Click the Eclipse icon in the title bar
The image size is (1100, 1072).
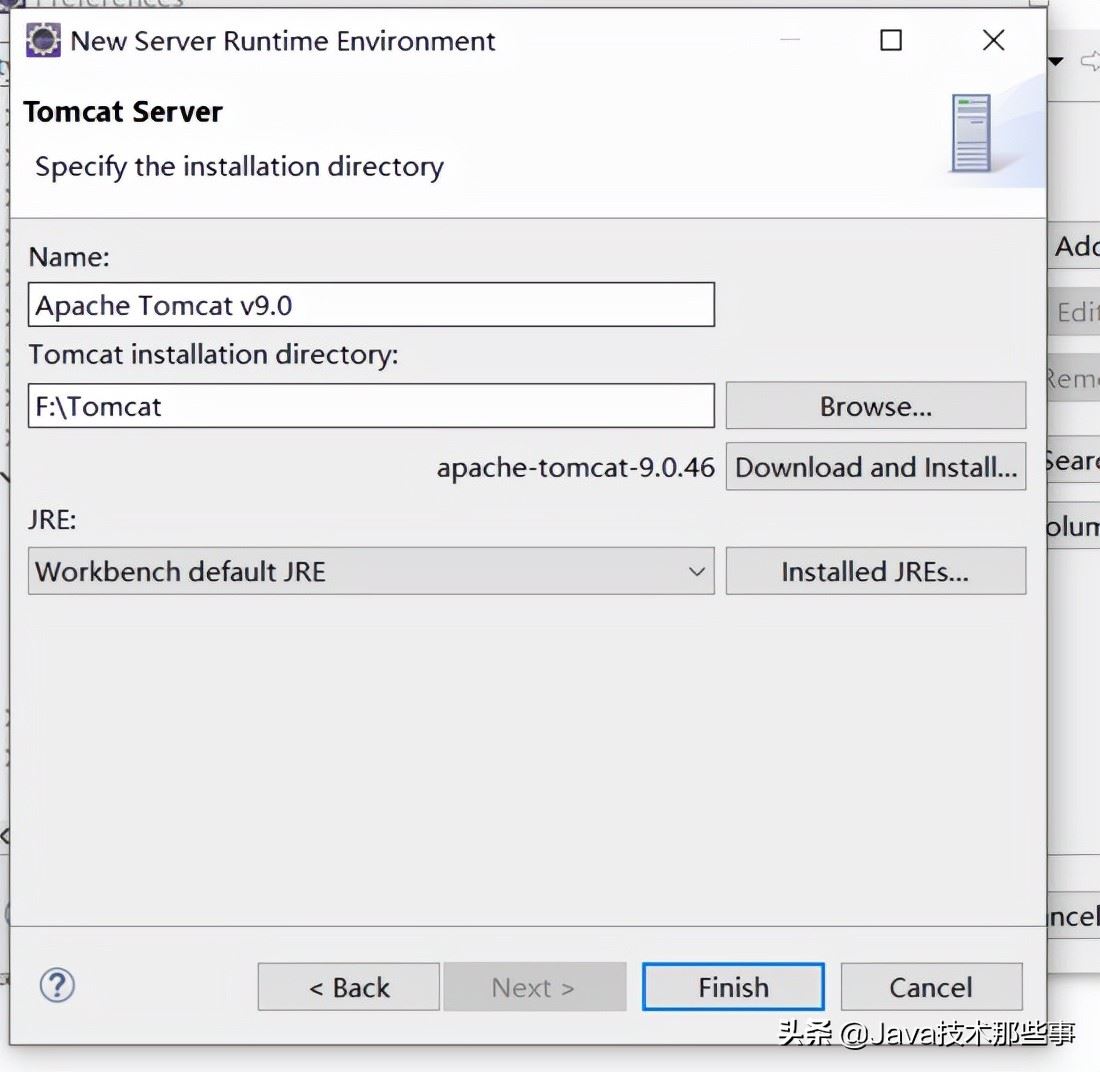tap(43, 41)
